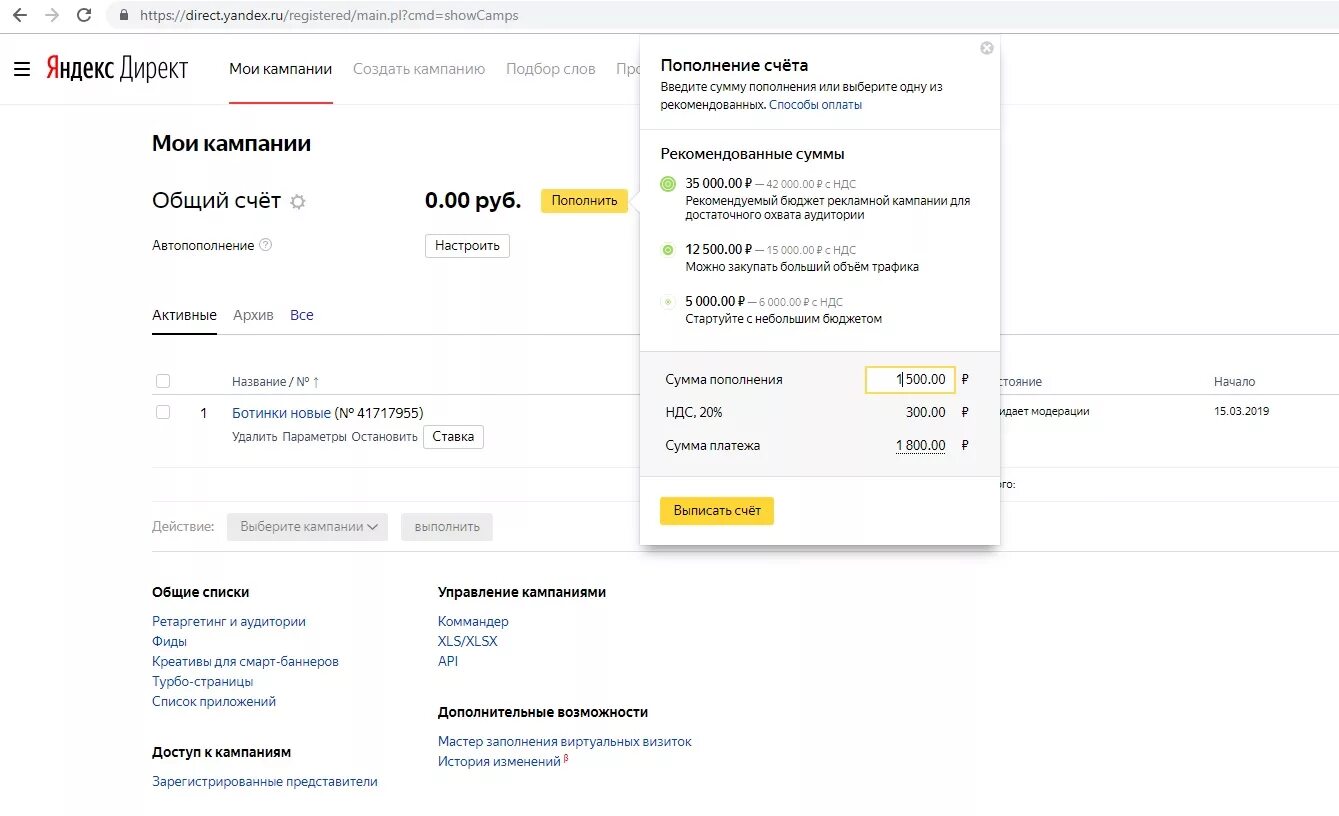
Task: Open the Способы оплаты link
Action: 815,105
